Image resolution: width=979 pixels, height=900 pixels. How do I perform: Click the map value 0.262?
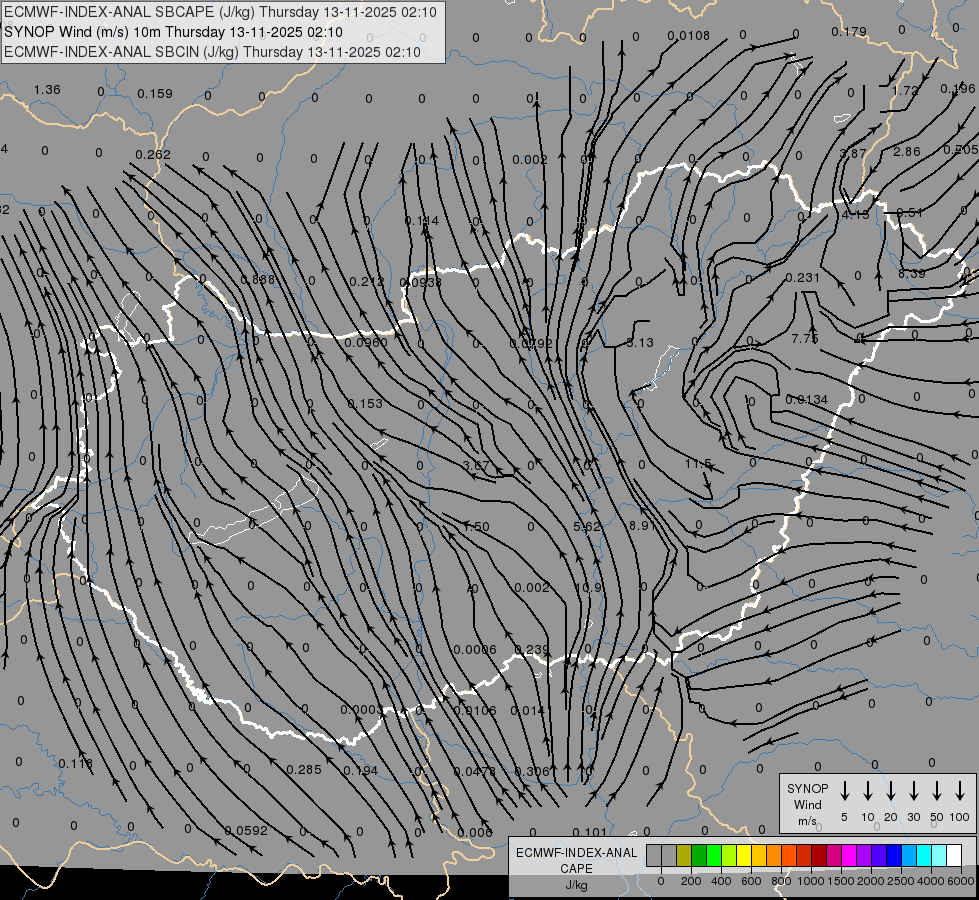coord(153,154)
